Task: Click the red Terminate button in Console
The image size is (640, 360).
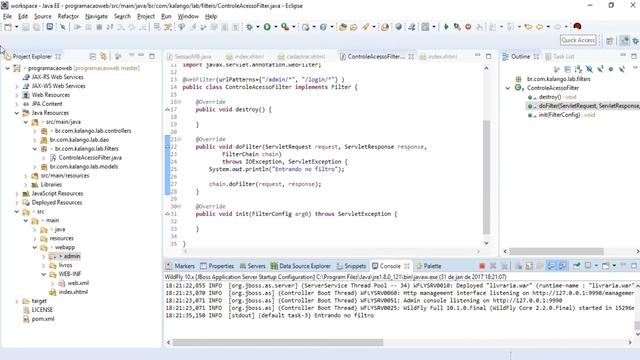Action: tap(482, 266)
